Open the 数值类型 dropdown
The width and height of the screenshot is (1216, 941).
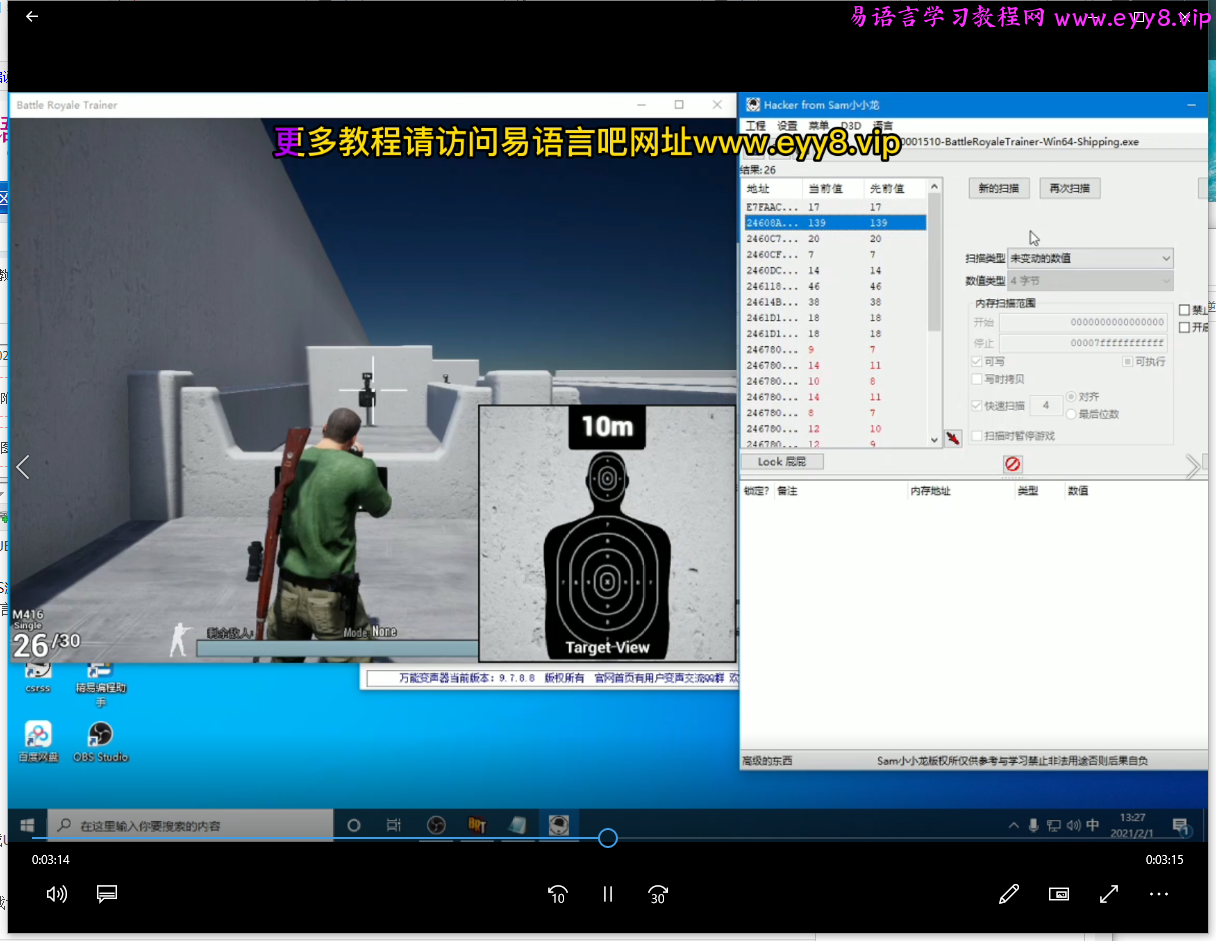tap(1090, 281)
